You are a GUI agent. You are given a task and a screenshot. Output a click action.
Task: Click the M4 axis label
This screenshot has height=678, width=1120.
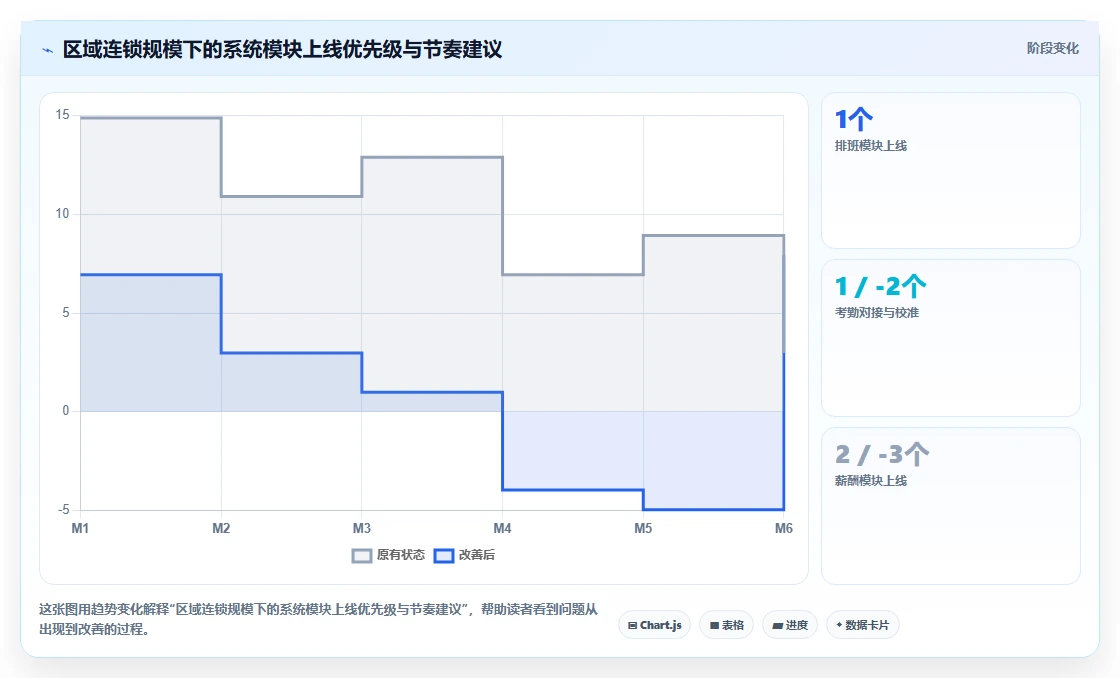click(502, 528)
